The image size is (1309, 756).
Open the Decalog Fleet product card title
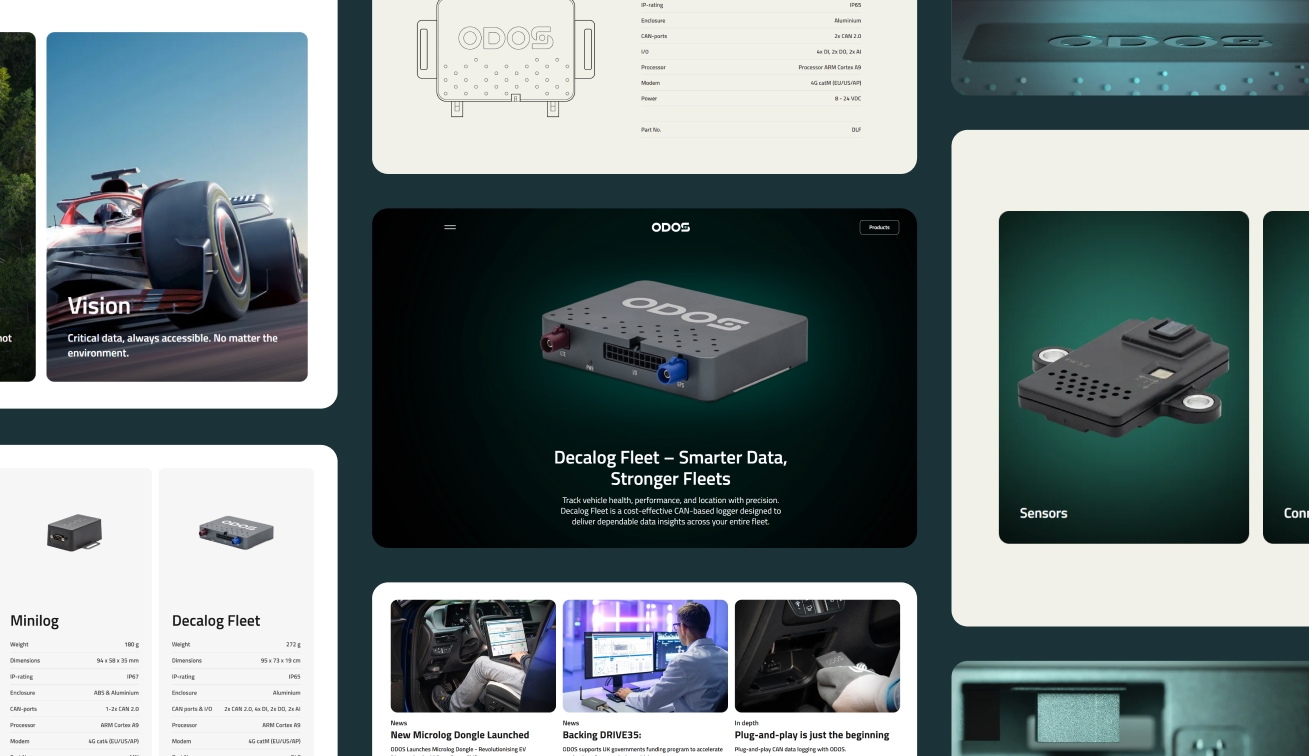click(x=216, y=621)
